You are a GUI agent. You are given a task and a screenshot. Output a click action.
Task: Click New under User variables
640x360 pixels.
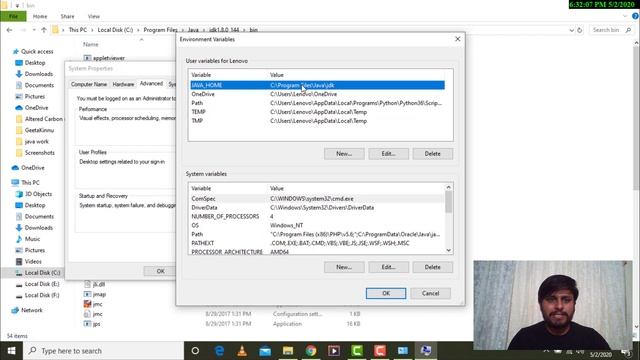[x=344, y=153]
